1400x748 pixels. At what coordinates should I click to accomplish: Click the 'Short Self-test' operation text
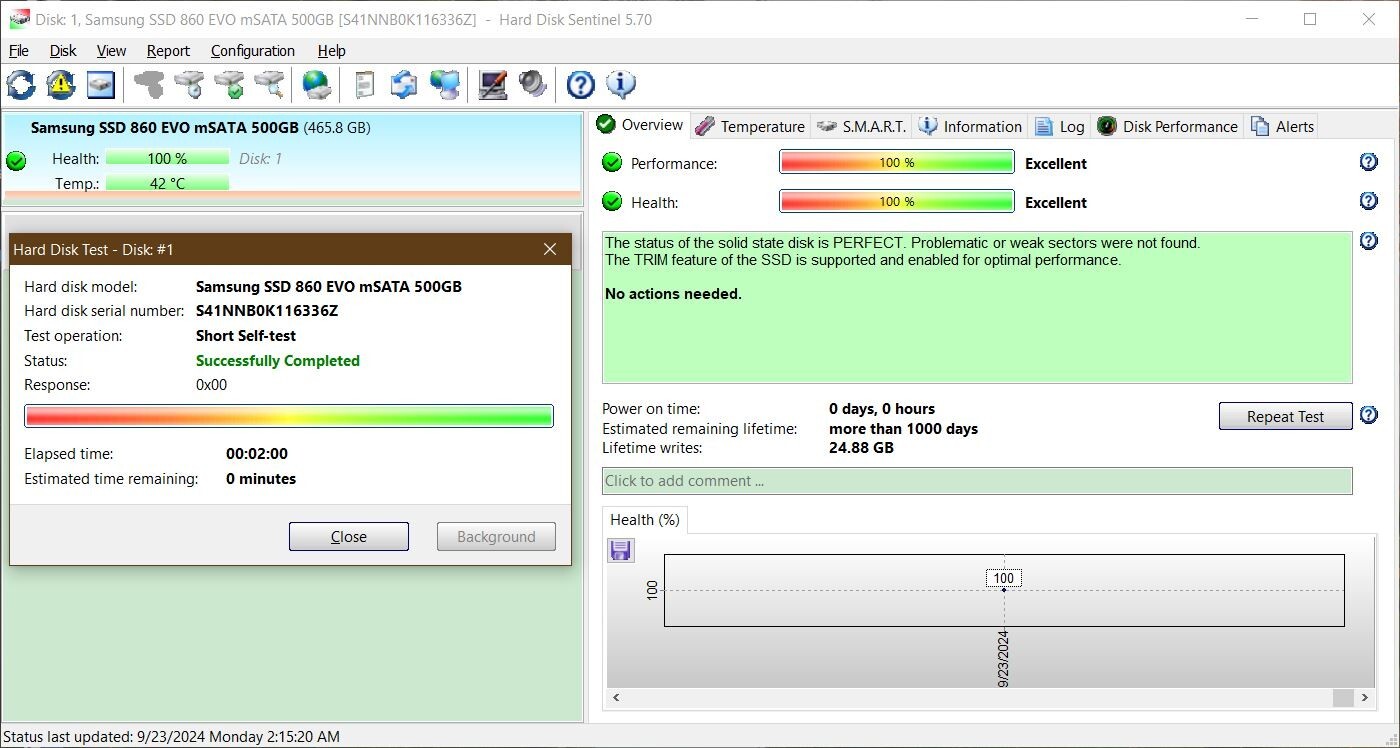click(246, 336)
